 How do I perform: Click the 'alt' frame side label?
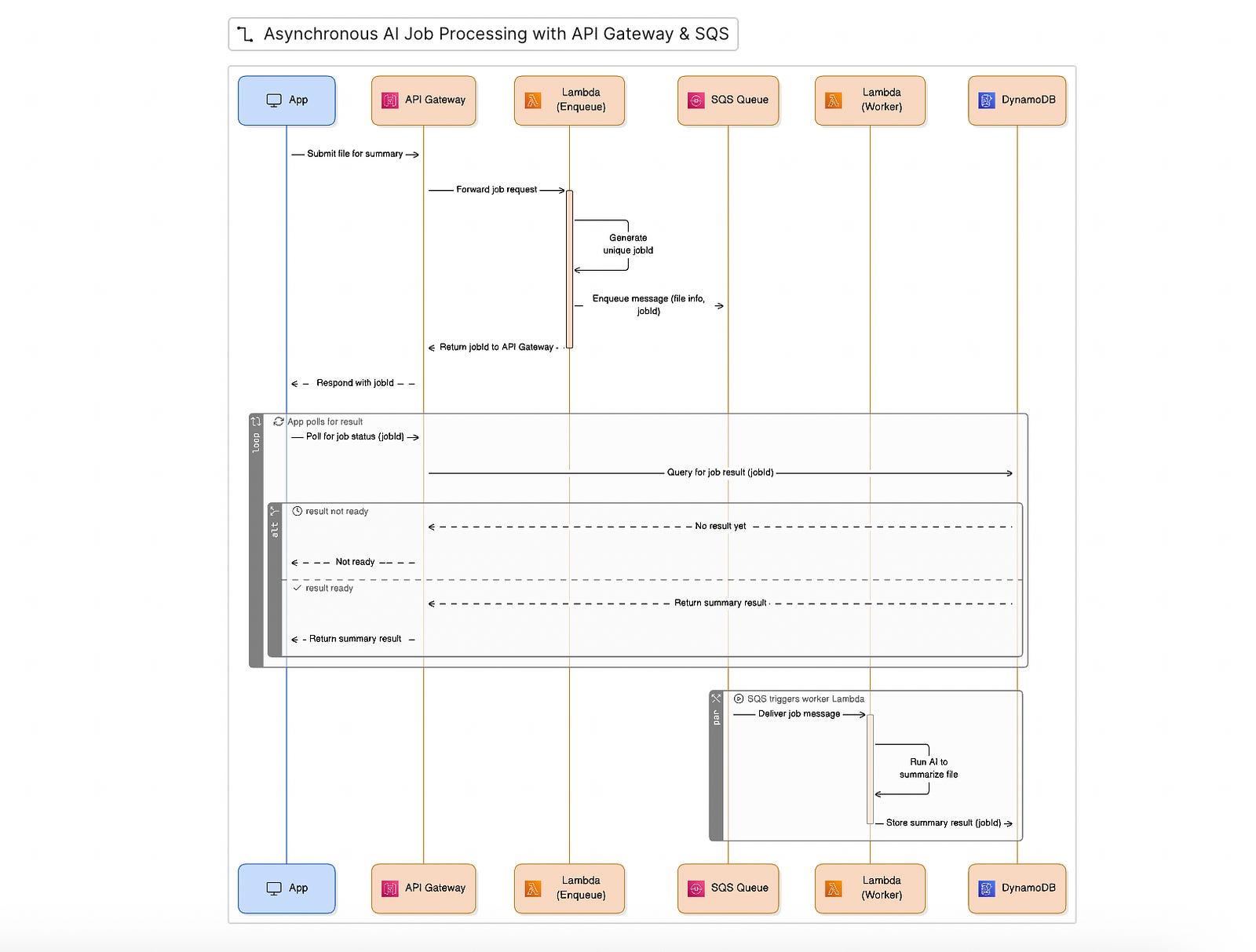point(275,530)
